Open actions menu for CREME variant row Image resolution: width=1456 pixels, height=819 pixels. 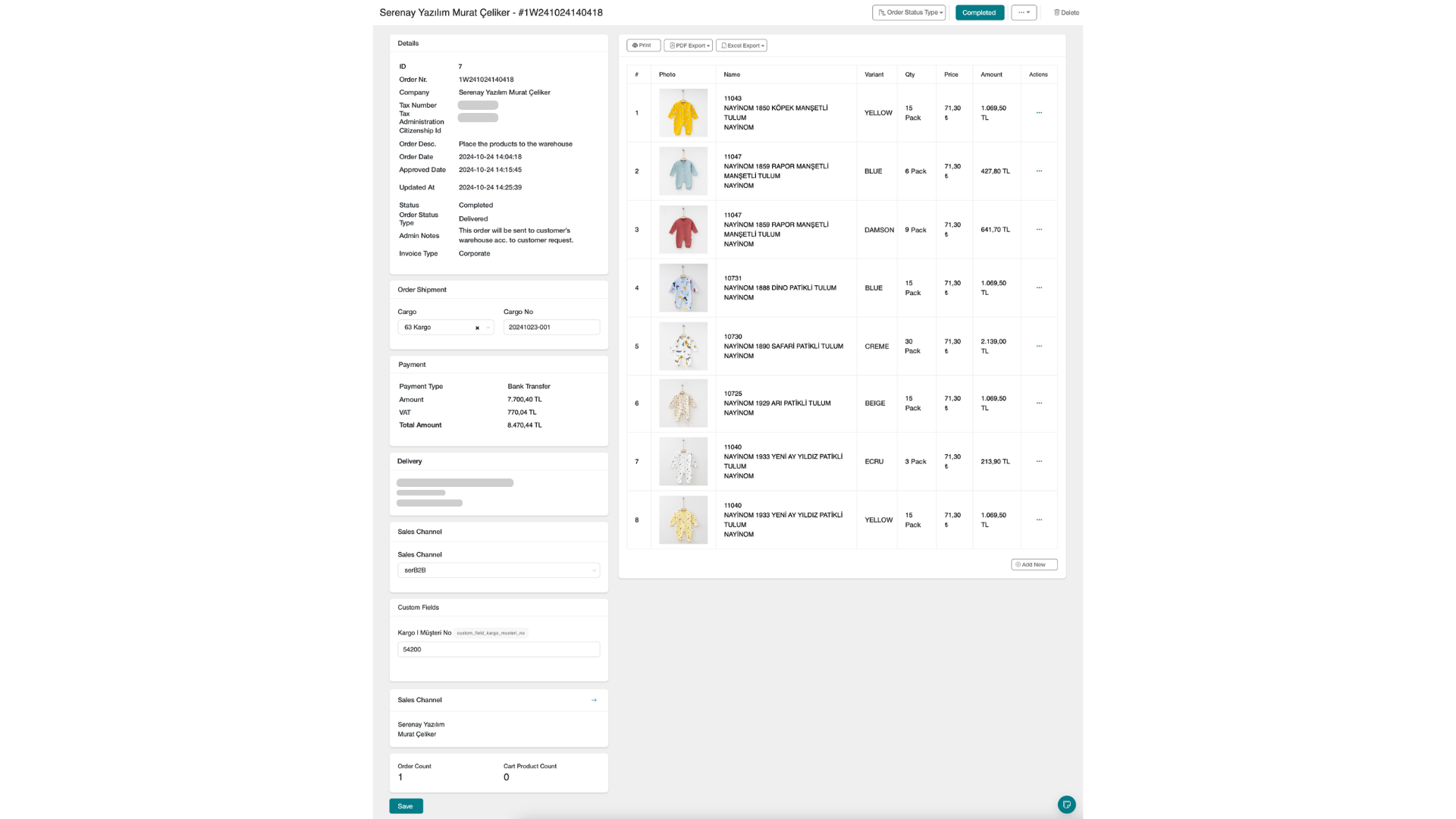[x=1039, y=347]
